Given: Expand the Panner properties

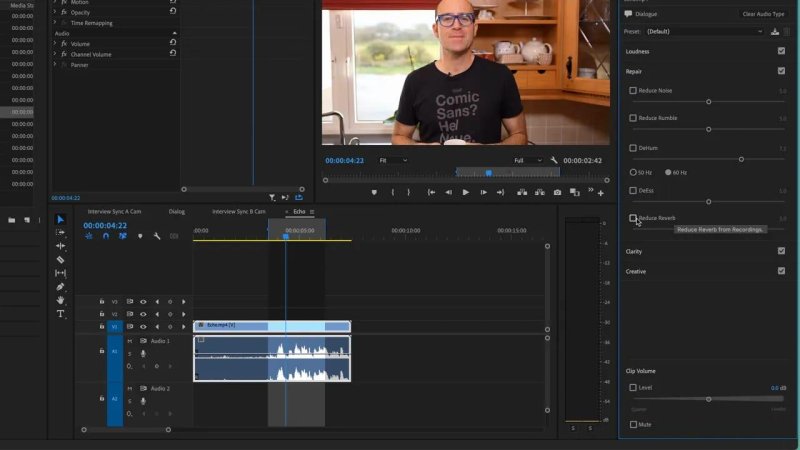Looking at the screenshot, I should pyautogui.click(x=55, y=64).
